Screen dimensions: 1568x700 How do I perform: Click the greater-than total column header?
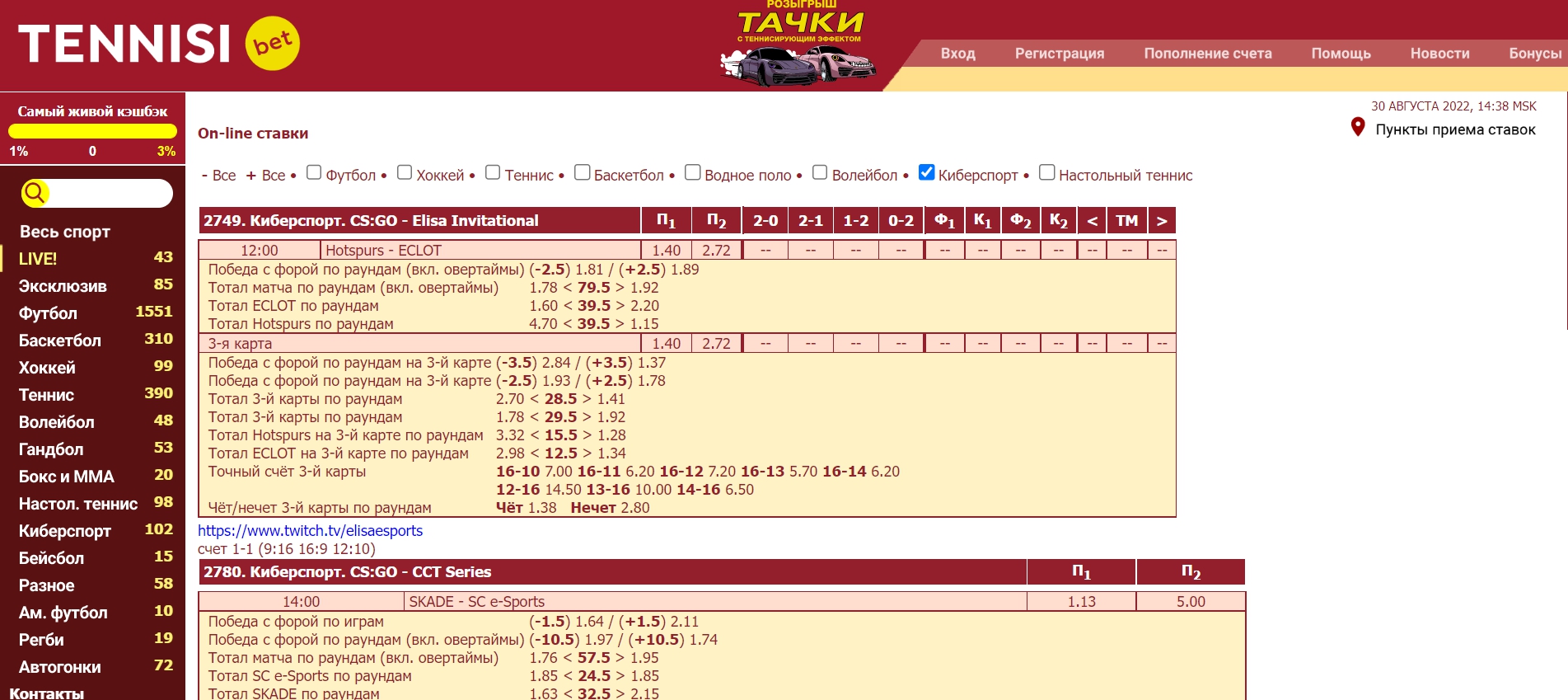1161,221
